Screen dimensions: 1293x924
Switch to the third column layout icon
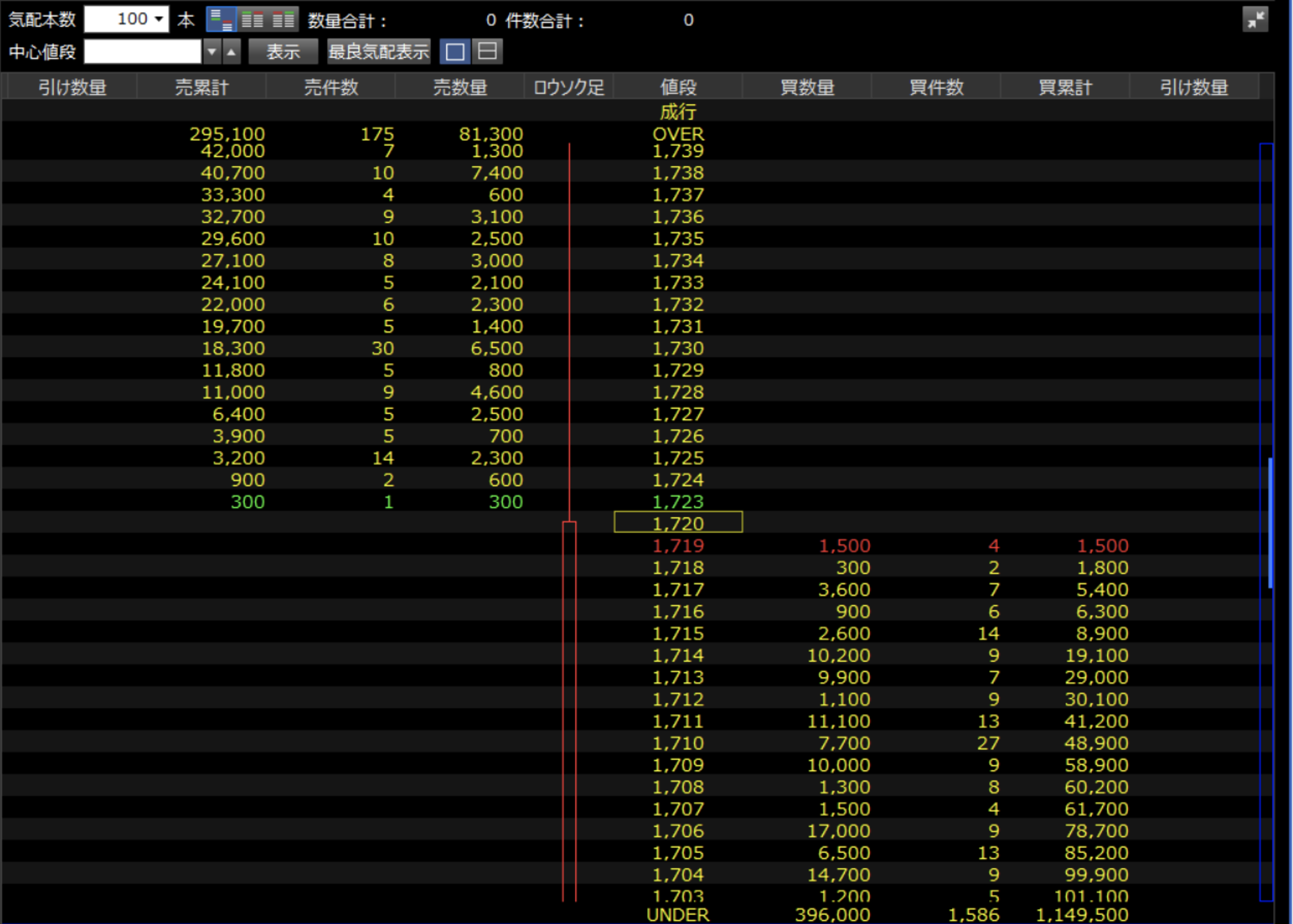coord(283,20)
